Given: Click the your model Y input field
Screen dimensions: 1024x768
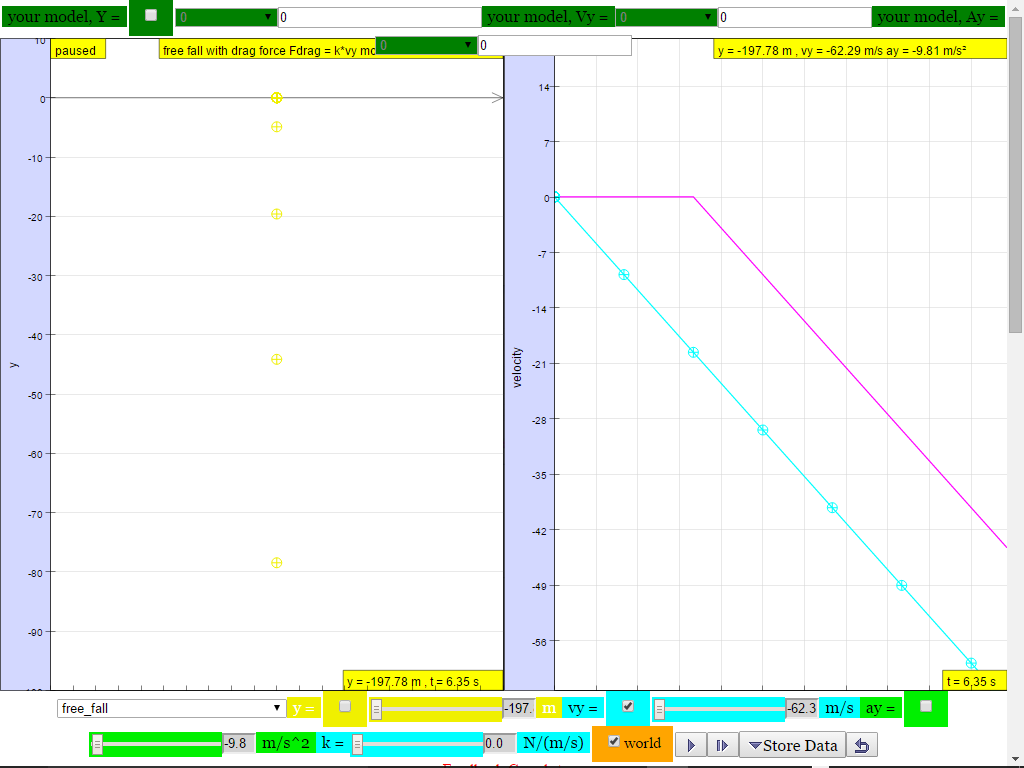Looking at the screenshot, I should click(379, 18).
